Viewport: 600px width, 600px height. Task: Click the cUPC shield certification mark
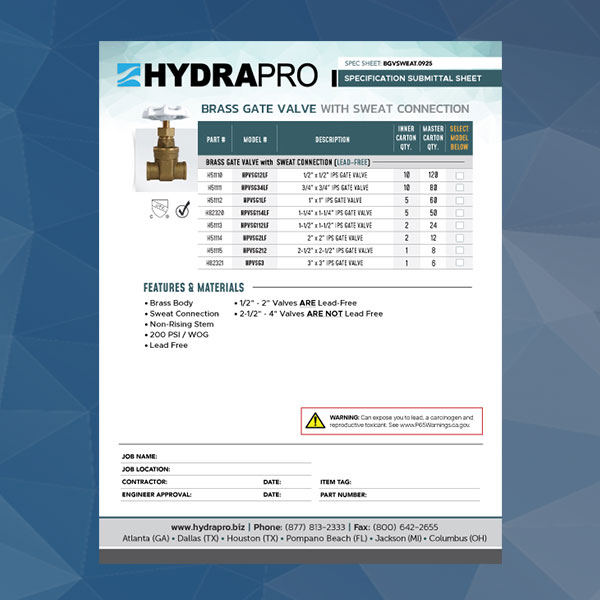(159, 209)
